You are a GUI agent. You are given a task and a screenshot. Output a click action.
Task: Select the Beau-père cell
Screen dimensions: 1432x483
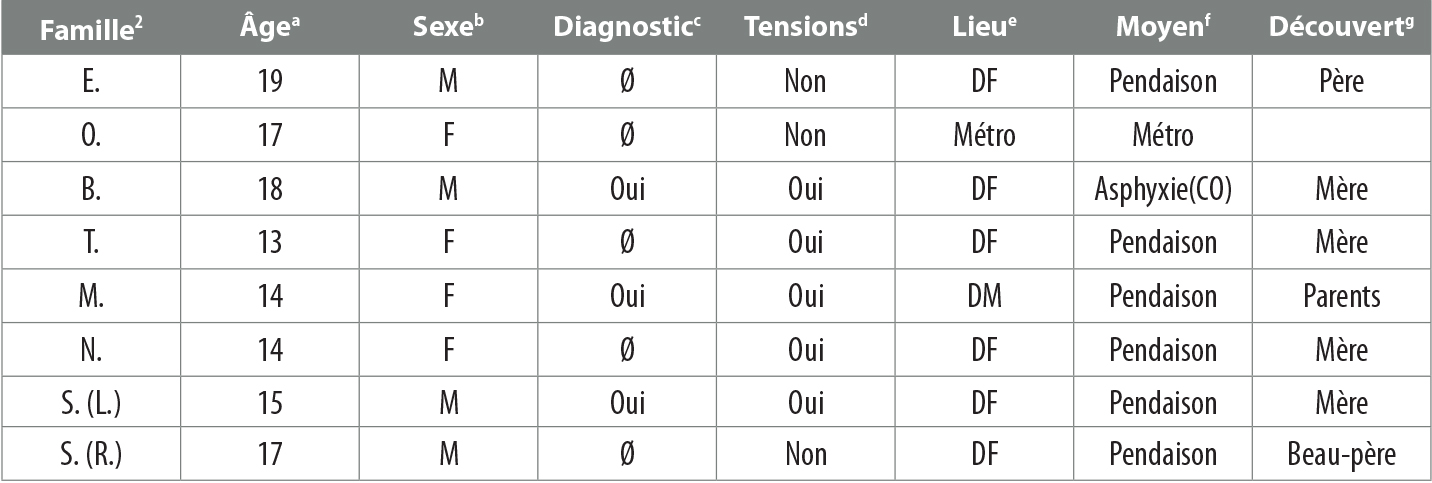[x=1341, y=455]
